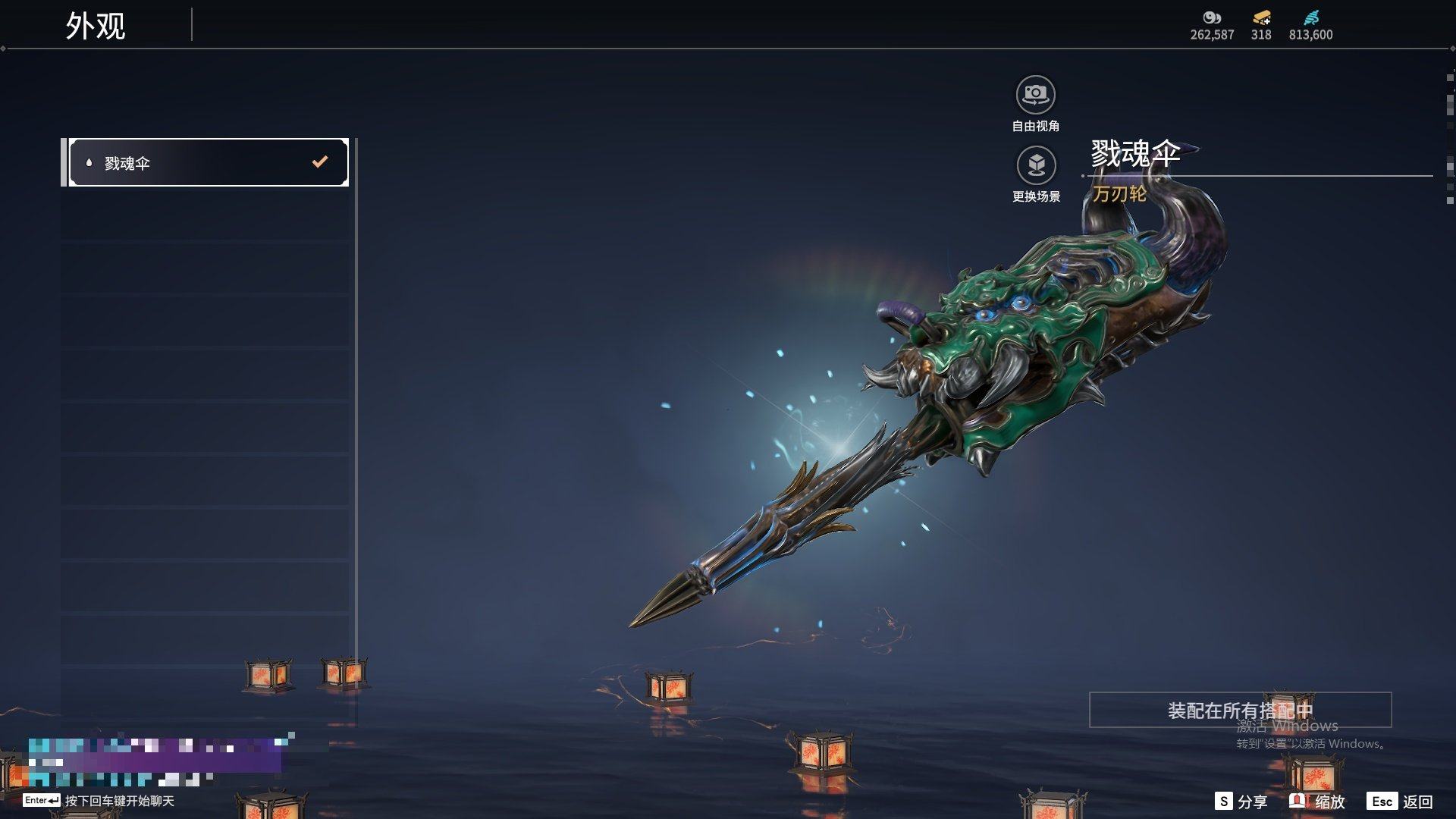Click the mouse zoom (缩放) icon

(x=1298, y=801)
